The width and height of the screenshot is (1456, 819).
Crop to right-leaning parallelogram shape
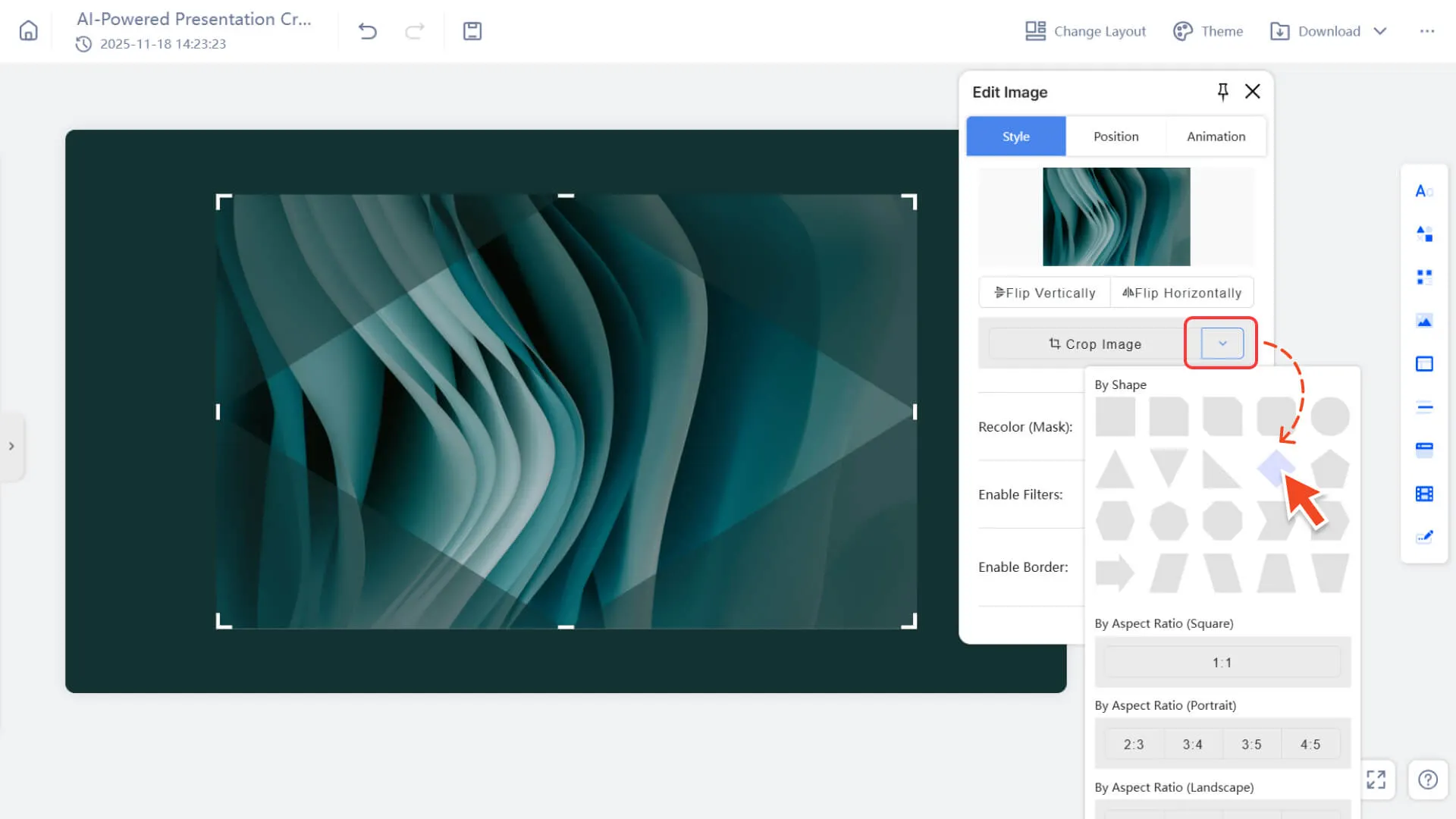pyautogui.click(x=1169, y=573)
